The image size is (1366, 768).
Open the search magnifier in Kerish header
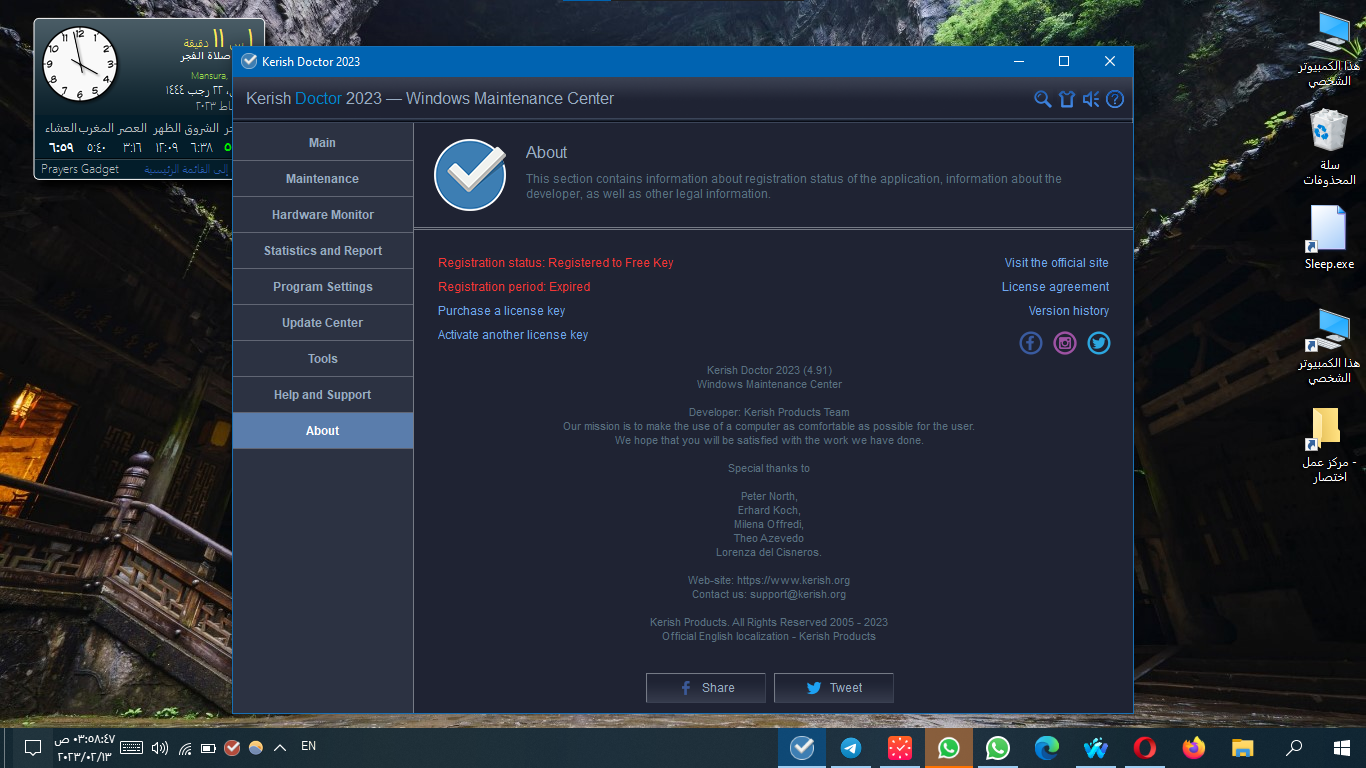(x=1042, y=99)
